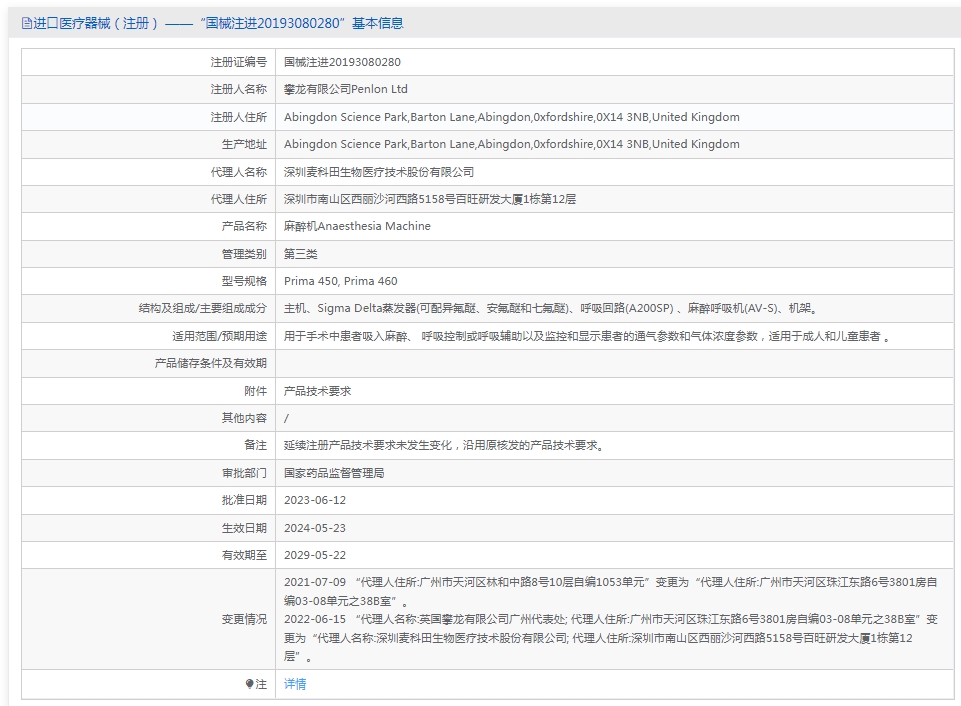Click the page title 进口医疗器械（注册）基本信息
This screenshot has height=706, width=961.
[213, 23]
